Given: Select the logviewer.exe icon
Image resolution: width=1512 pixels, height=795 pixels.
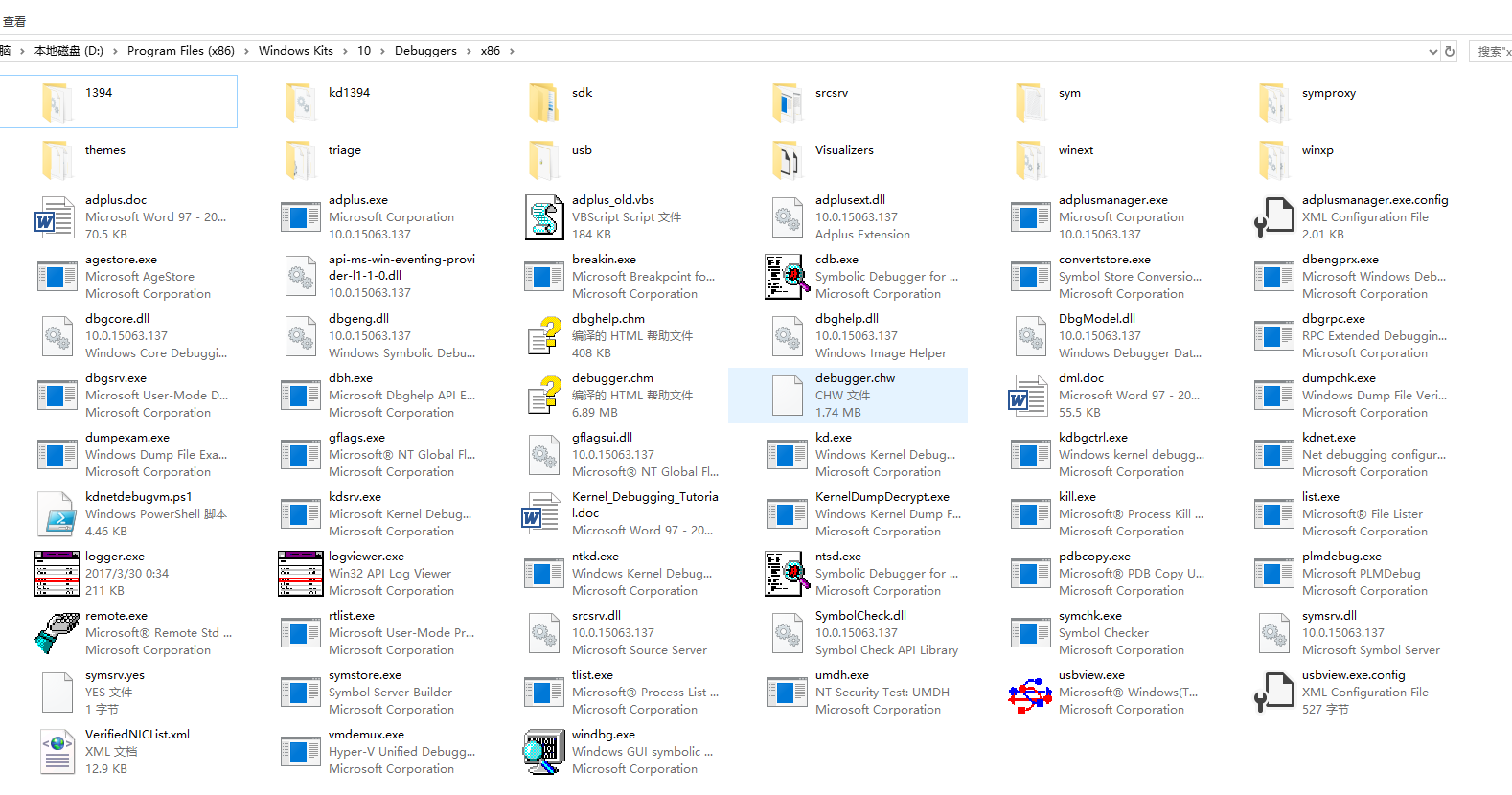Looking at the screenshot, I should [301, 574].
